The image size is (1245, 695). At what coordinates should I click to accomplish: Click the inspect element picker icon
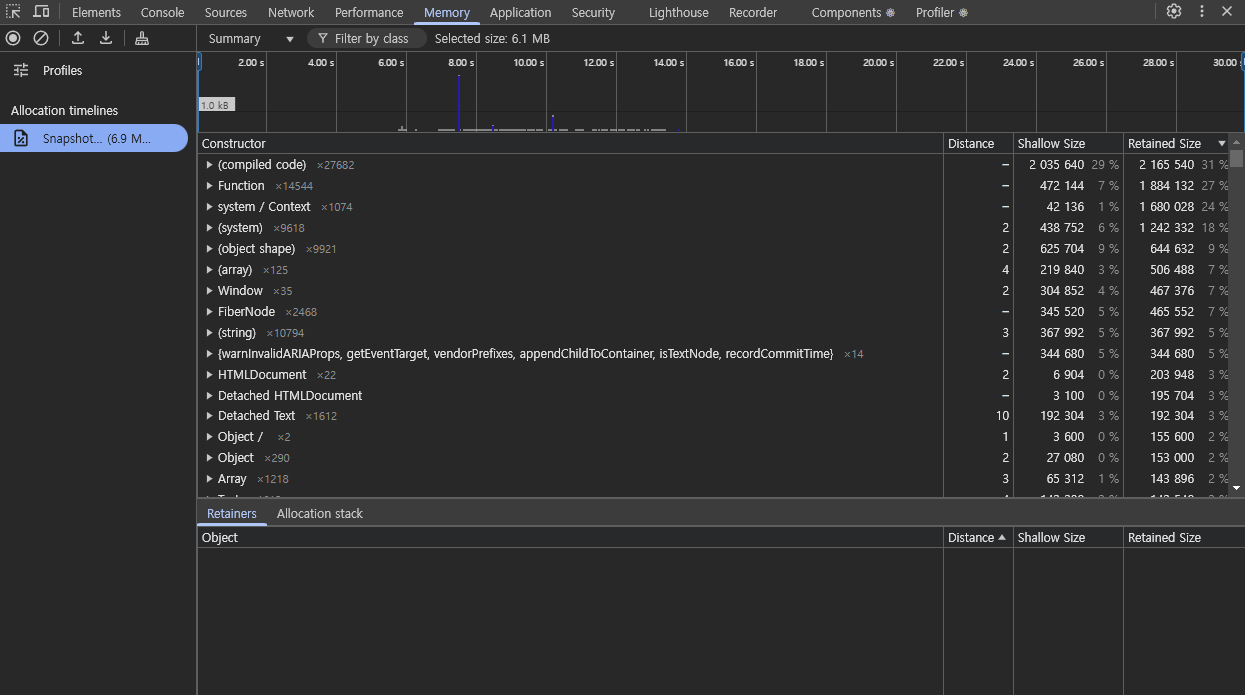pyautogui.click(x=14, y=12)
